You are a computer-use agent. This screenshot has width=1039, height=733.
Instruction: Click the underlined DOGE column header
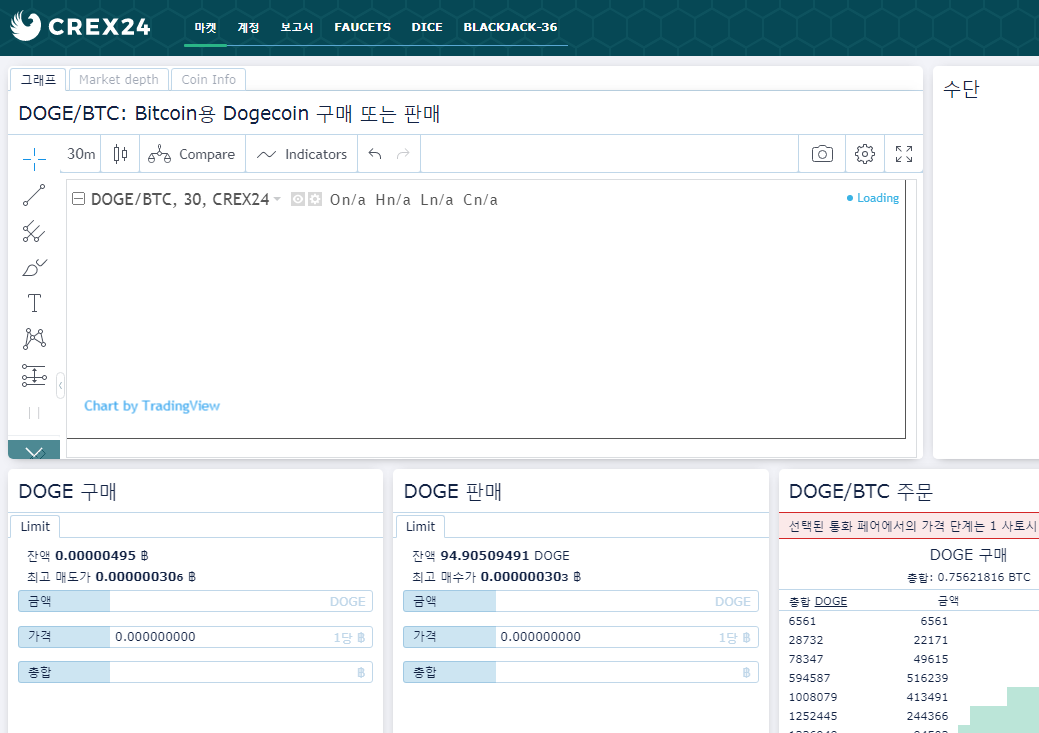831,601
